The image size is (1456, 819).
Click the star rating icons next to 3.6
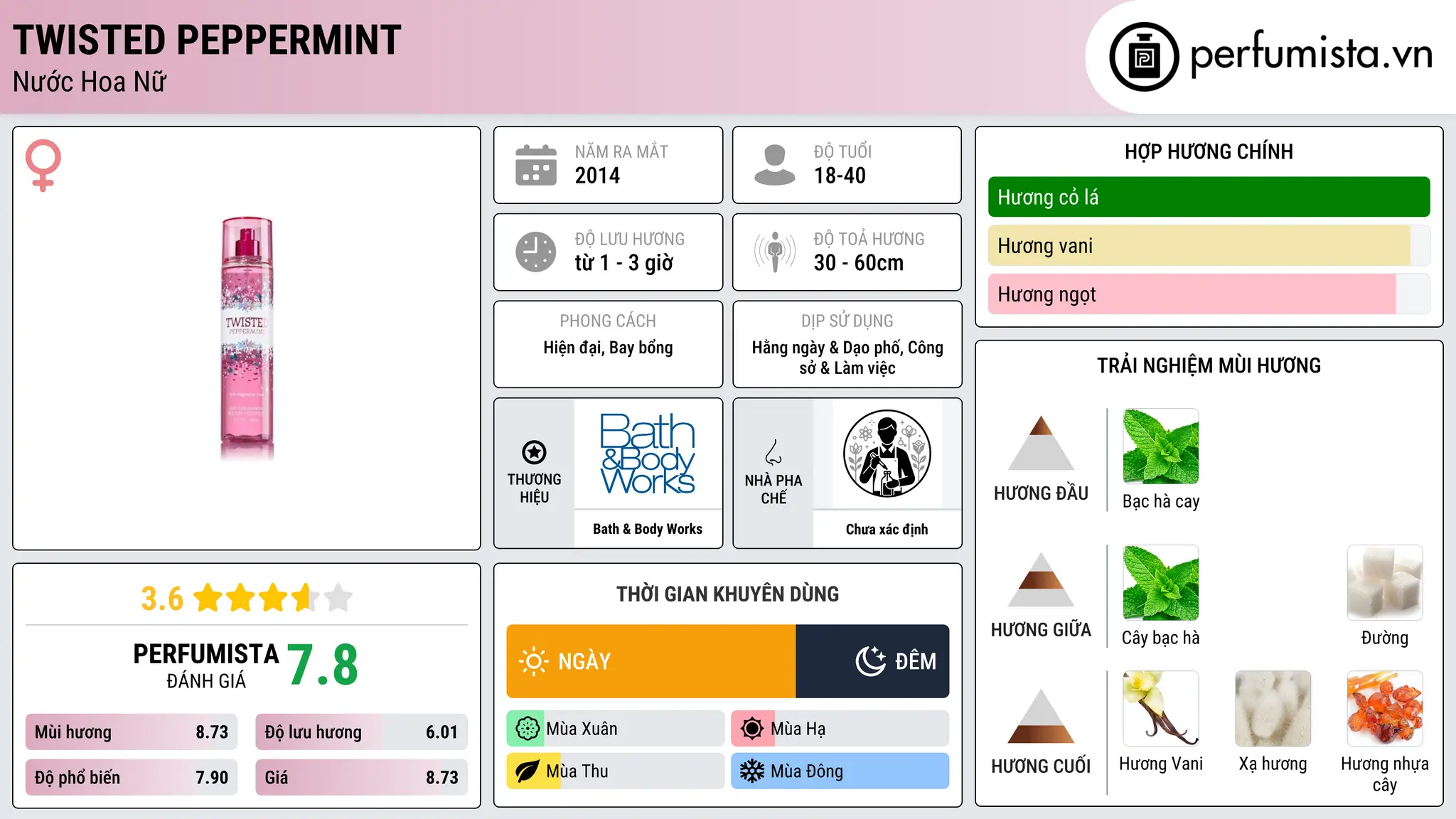pyautogui.click(x=273, y=598)
